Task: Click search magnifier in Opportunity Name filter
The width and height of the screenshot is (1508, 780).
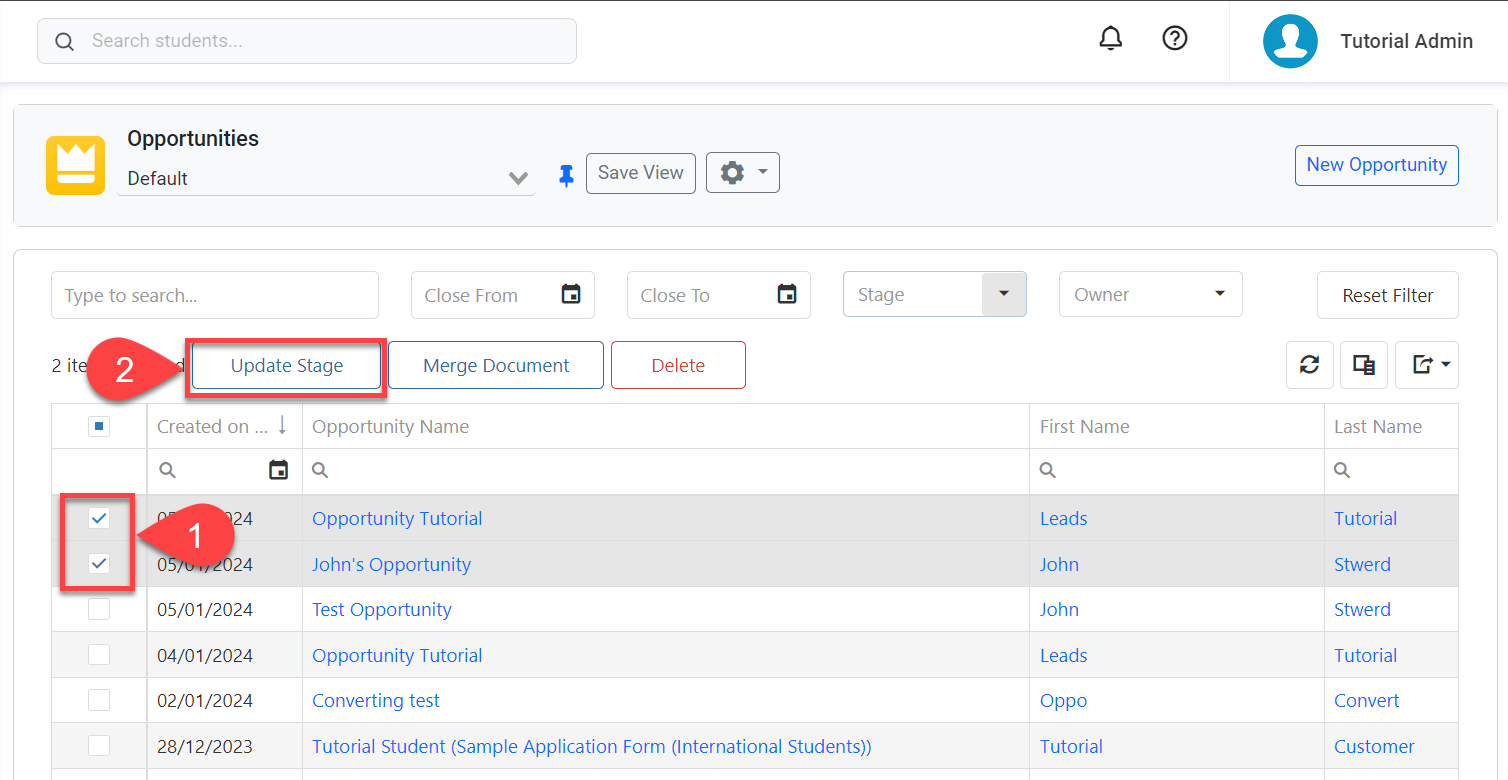Action: (320, 470)
